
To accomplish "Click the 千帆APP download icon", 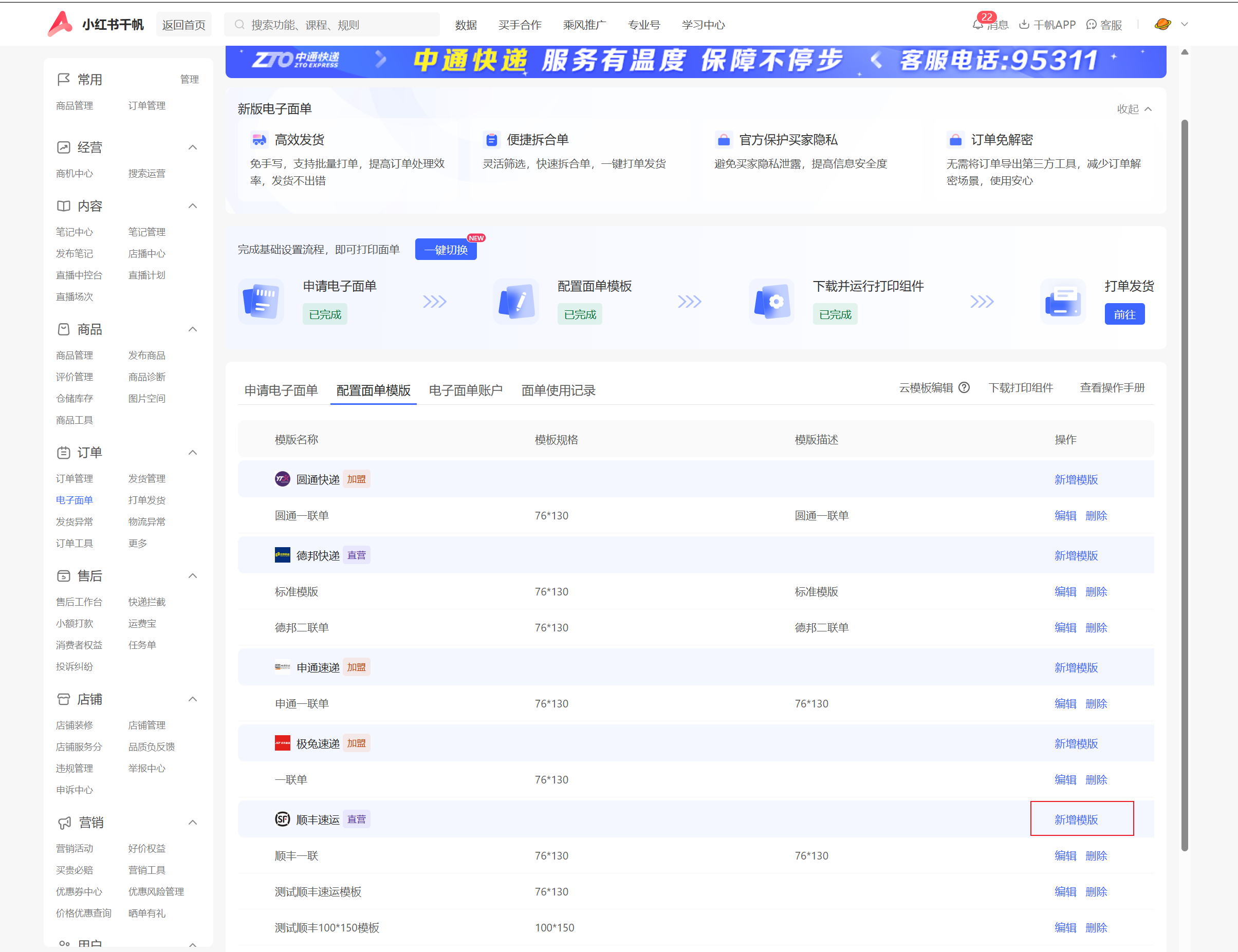I will [1024, 25].
